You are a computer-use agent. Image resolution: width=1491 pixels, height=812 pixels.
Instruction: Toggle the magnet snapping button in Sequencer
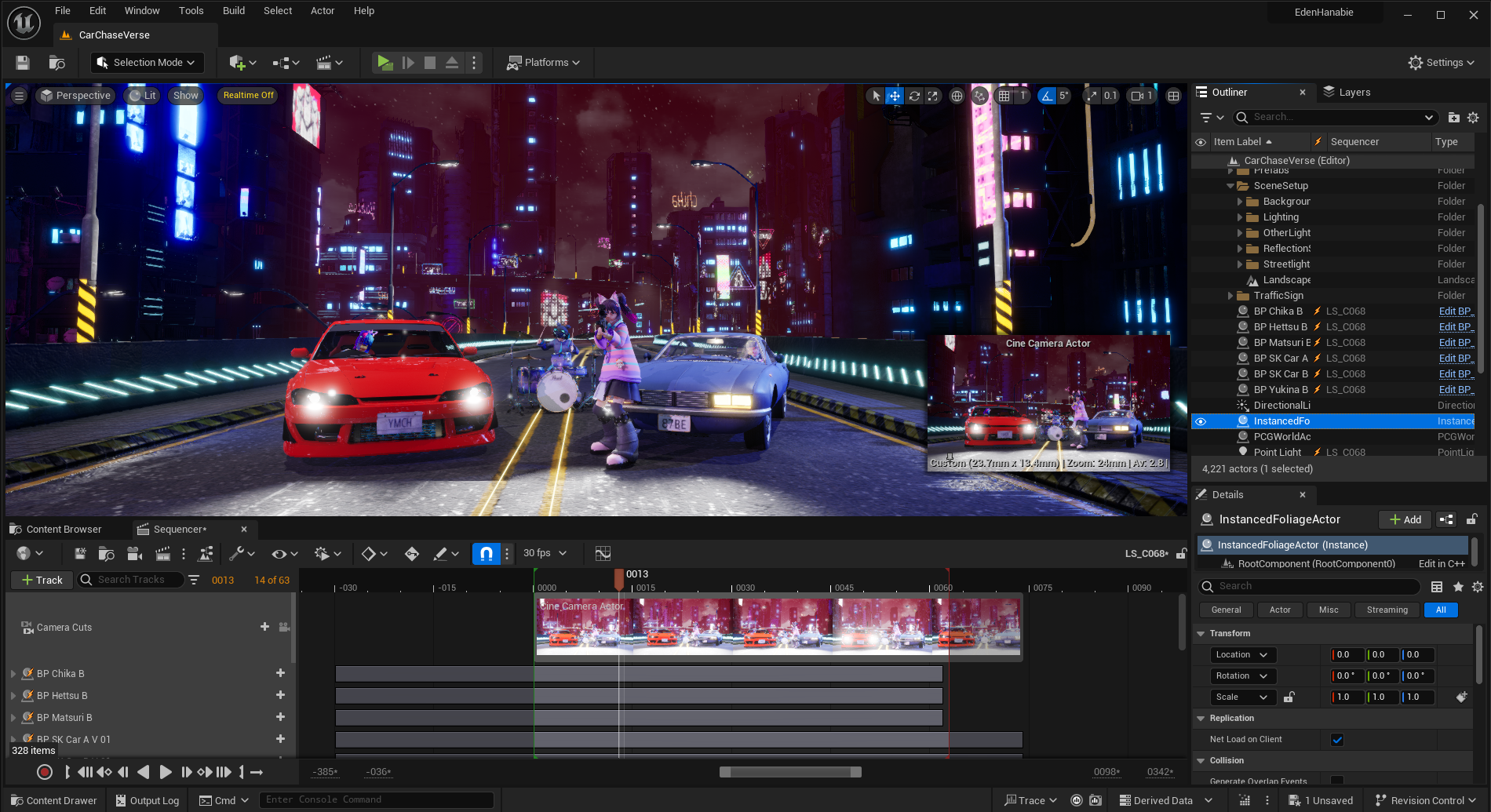tap(486, 554)
